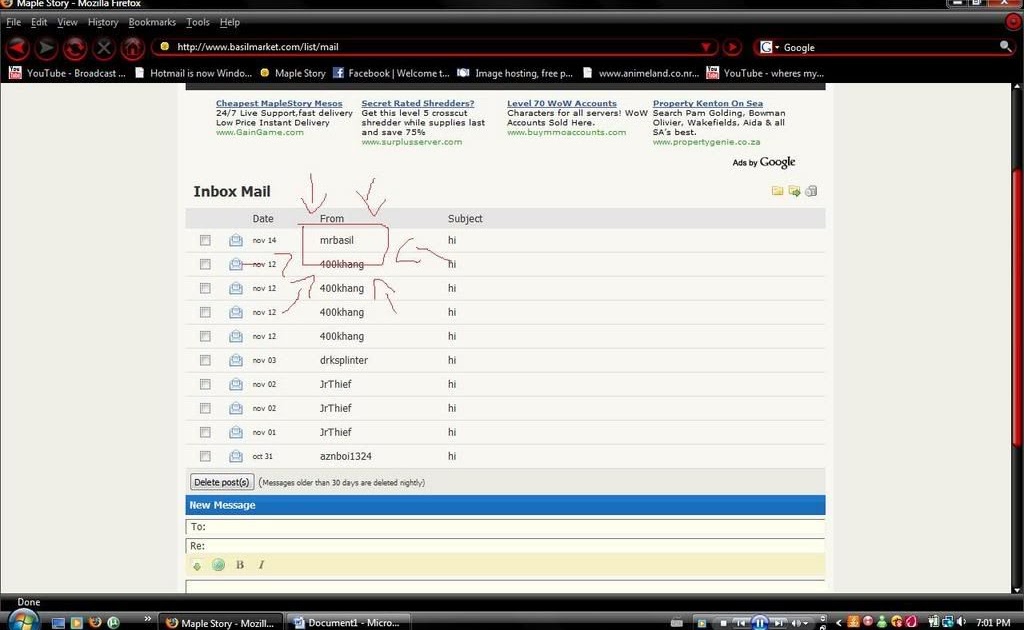Open the message from aznboi1324
Image resolution: width=1024 pixels, height=630 pixels.
click(345, 456)
